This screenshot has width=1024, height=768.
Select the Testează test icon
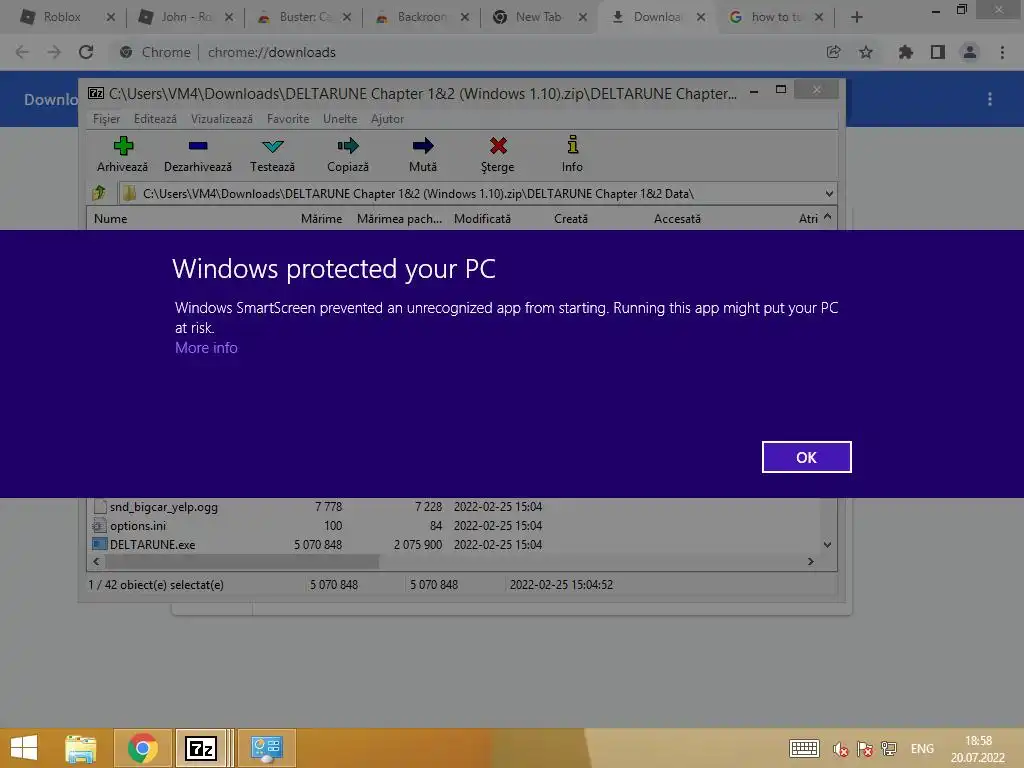(272, 146)
